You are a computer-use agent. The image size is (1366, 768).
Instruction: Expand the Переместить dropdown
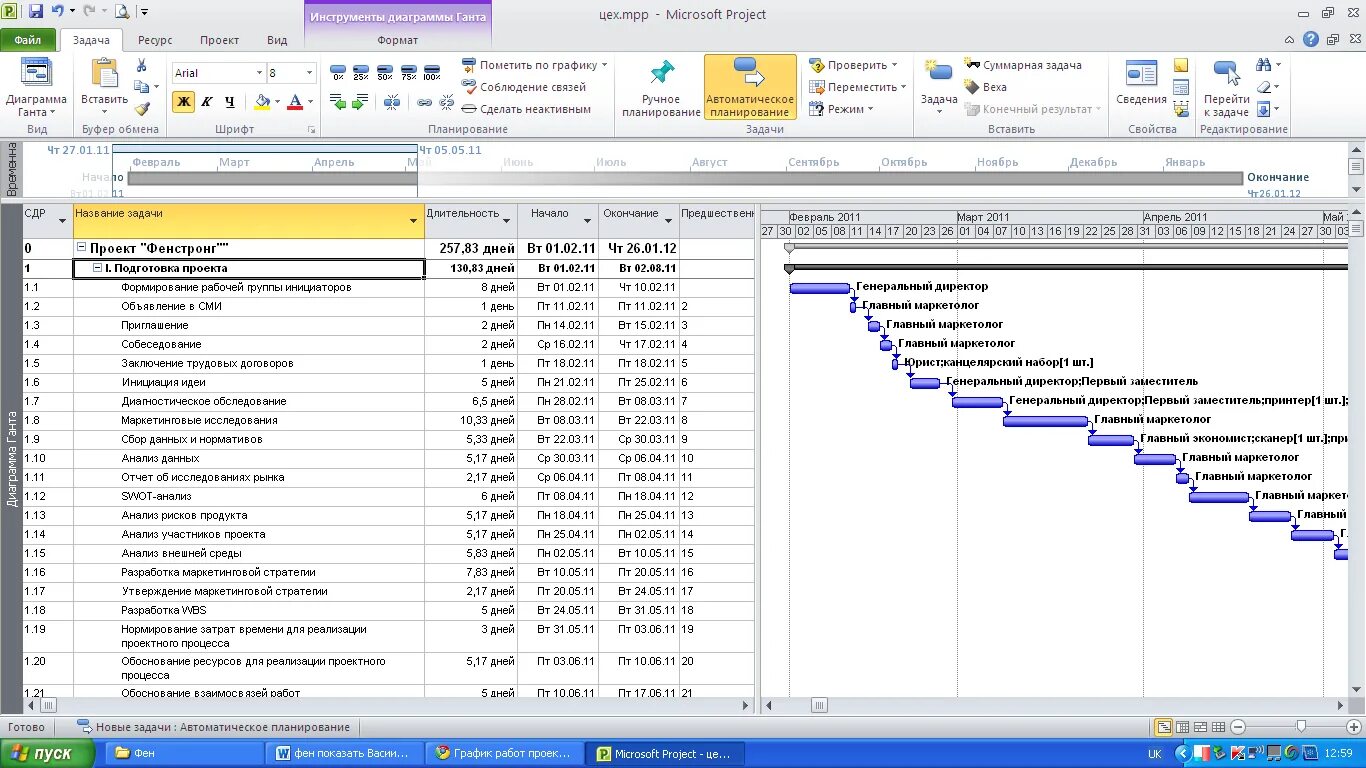point(858,87)
